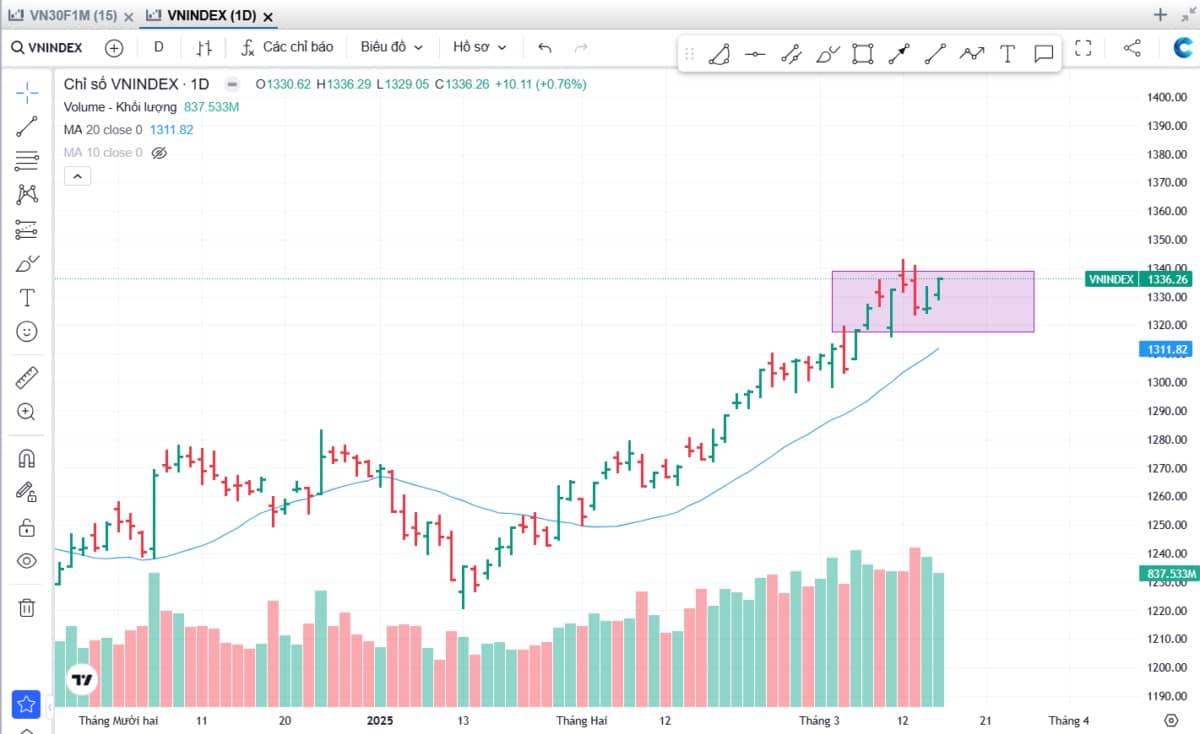Add a new chart tab
Image resolution: width=1200 pixels, height=734 pixels.
click(x=1160, y=15)
